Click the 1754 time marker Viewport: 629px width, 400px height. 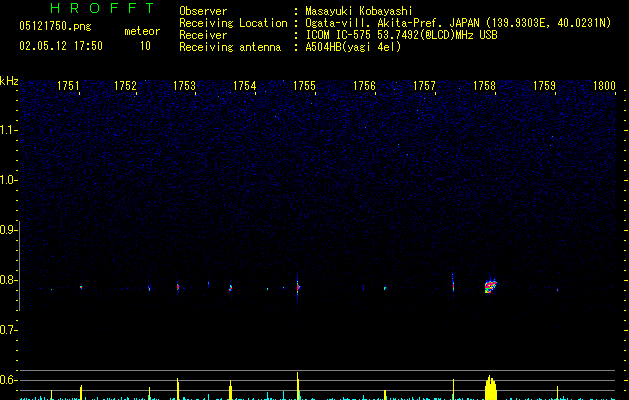[x=244, y=86]
